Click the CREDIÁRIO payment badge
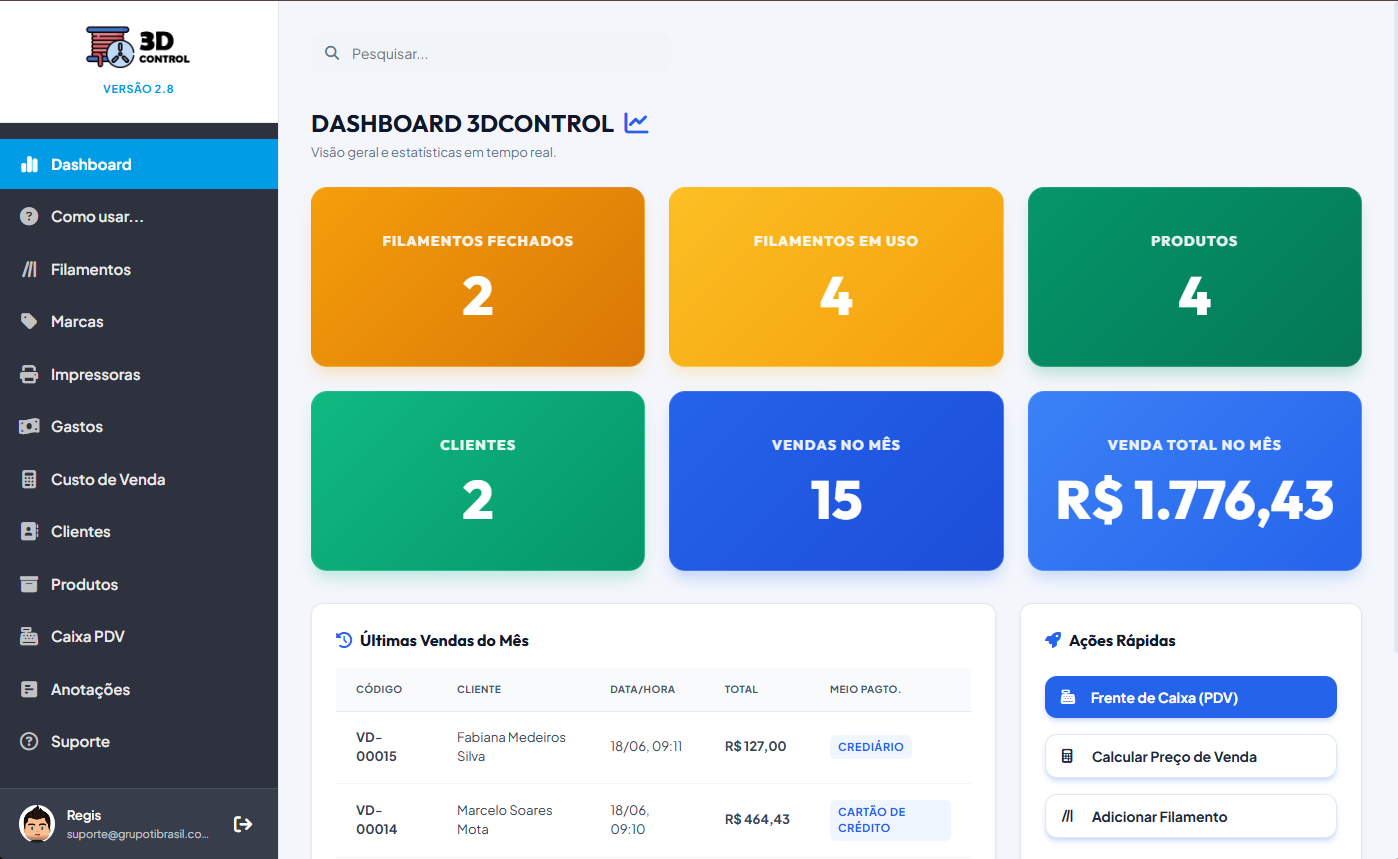Screen dimensions: 1398x859 point(871,747)
